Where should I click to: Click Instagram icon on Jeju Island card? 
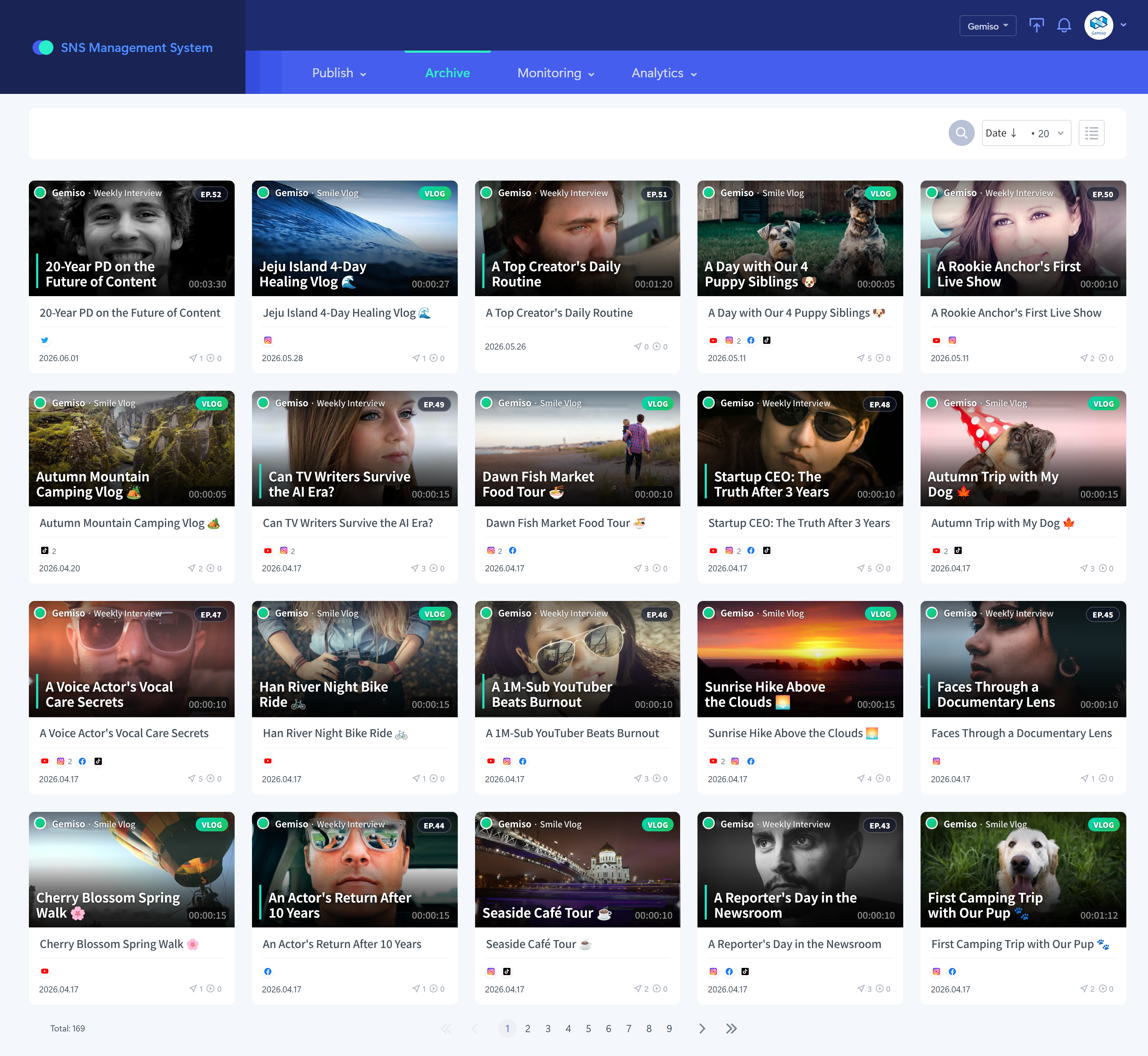pyautogui.click(x=267, y=341)
